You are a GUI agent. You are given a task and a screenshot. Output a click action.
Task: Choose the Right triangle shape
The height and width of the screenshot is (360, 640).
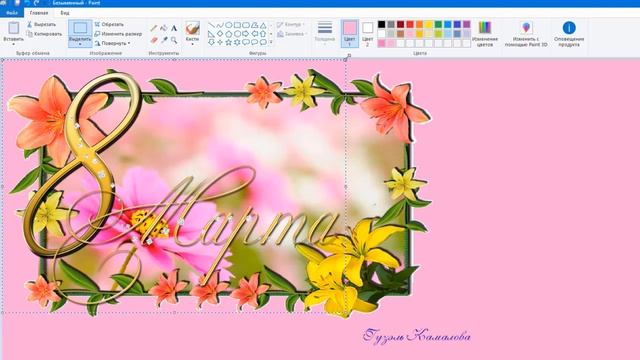click(x=211, y=33)
